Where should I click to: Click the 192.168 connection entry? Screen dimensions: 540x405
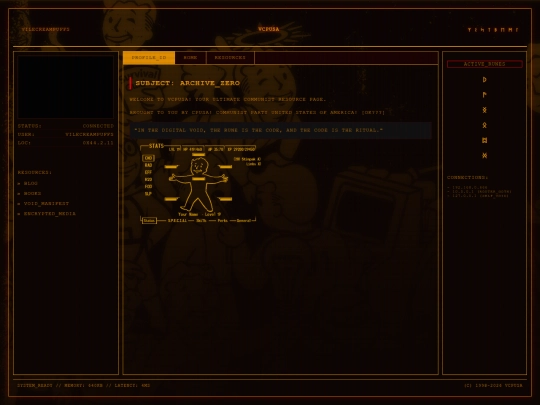(468, 187)
